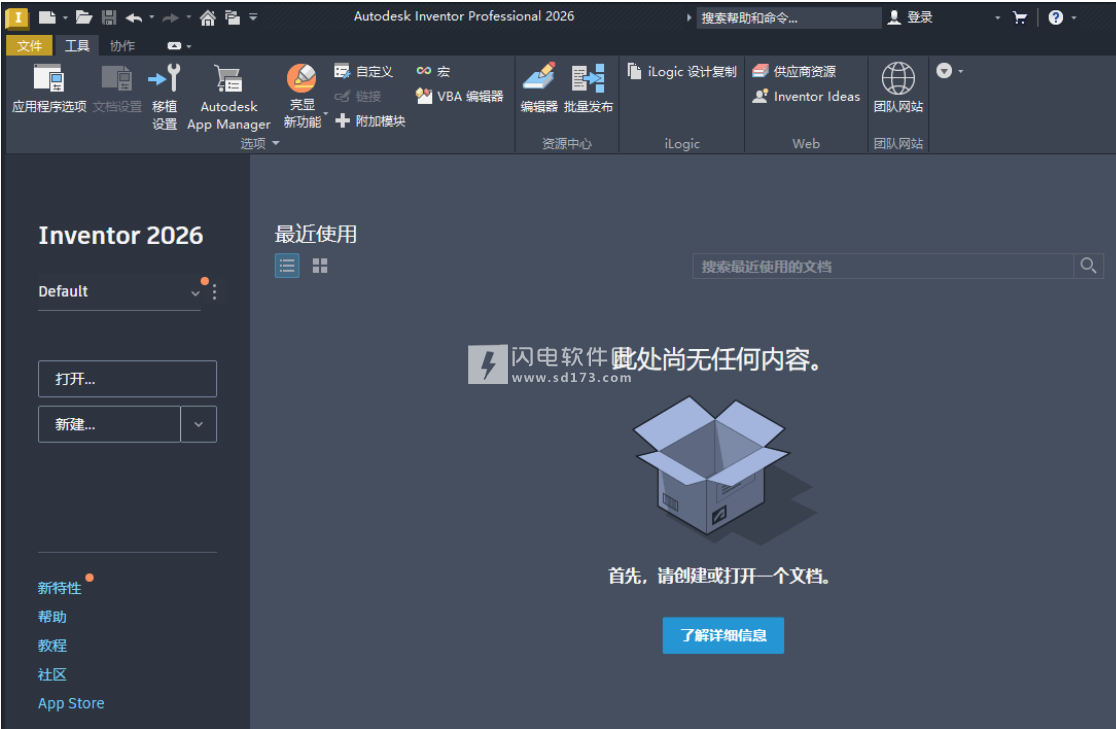
Task: Open the redo dropdown arrow
Action: click(x=189, y=18)
